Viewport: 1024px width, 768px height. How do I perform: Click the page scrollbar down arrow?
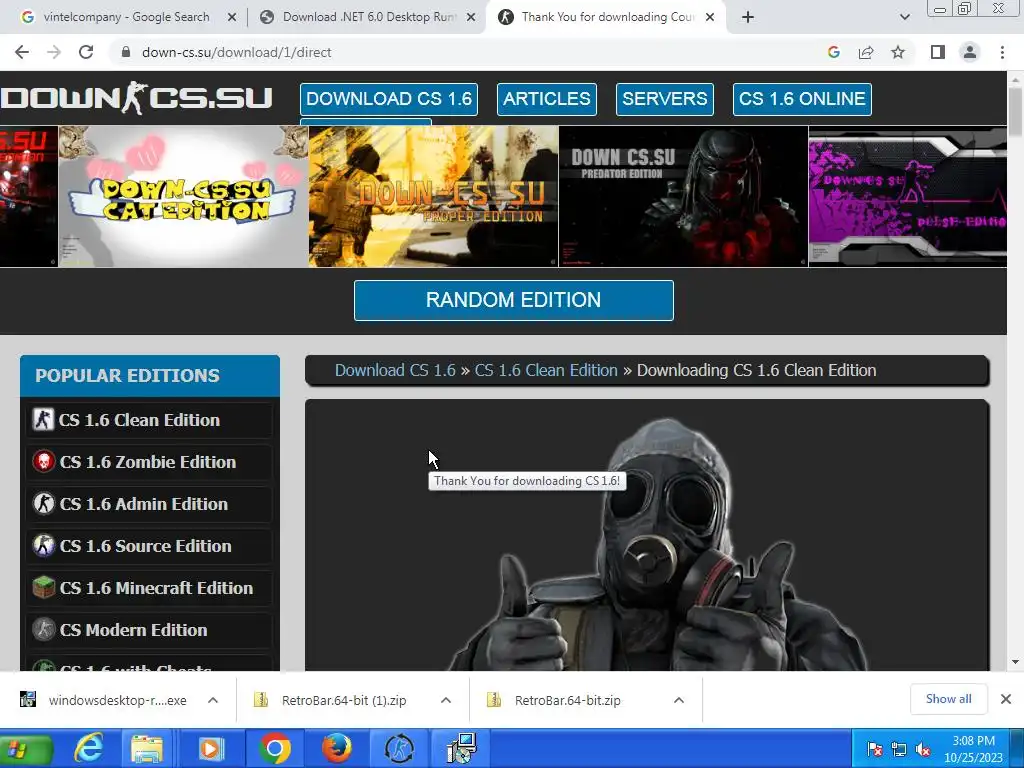coord(1015,662)
